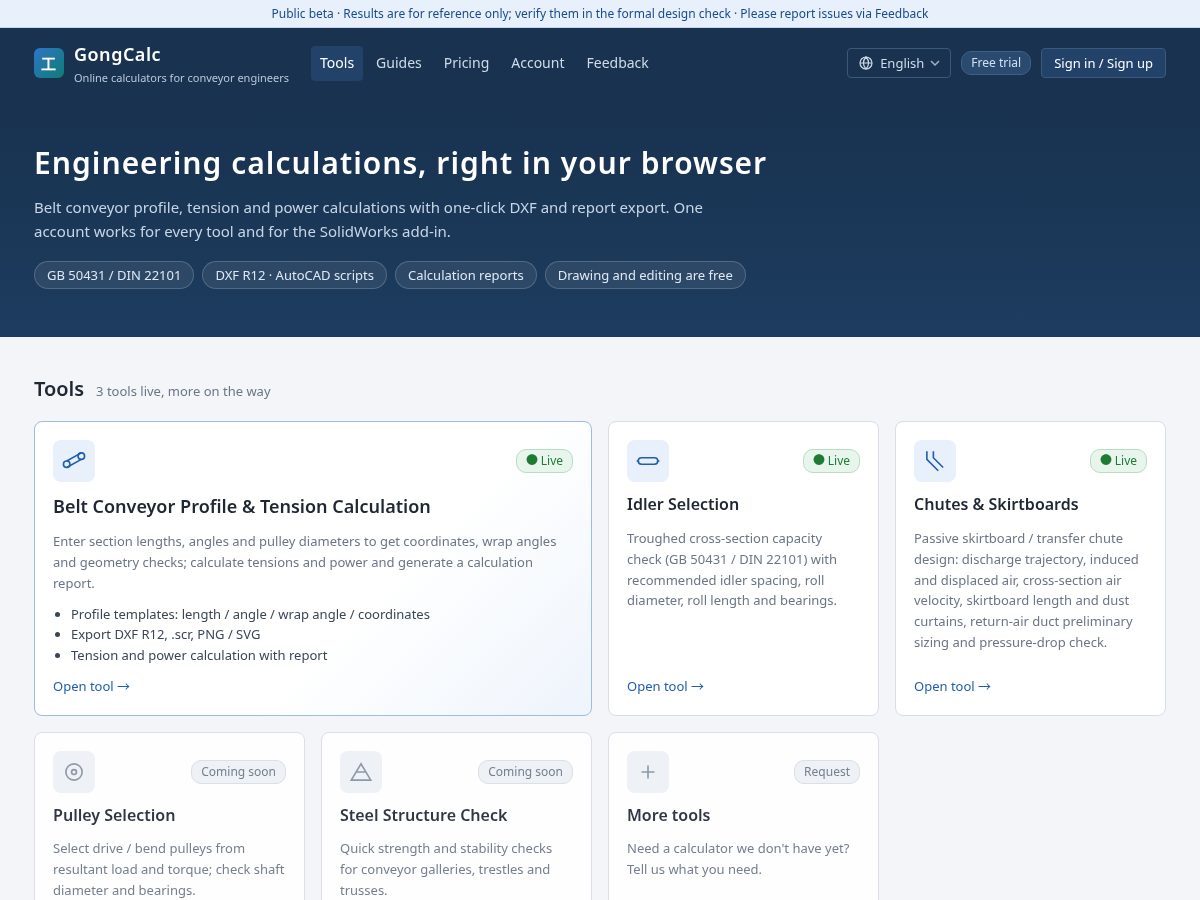This screenshot has height=900, width=1200.
Task: Open the English language dropdown
Action: pyautogui.click(x=899, y=63)
